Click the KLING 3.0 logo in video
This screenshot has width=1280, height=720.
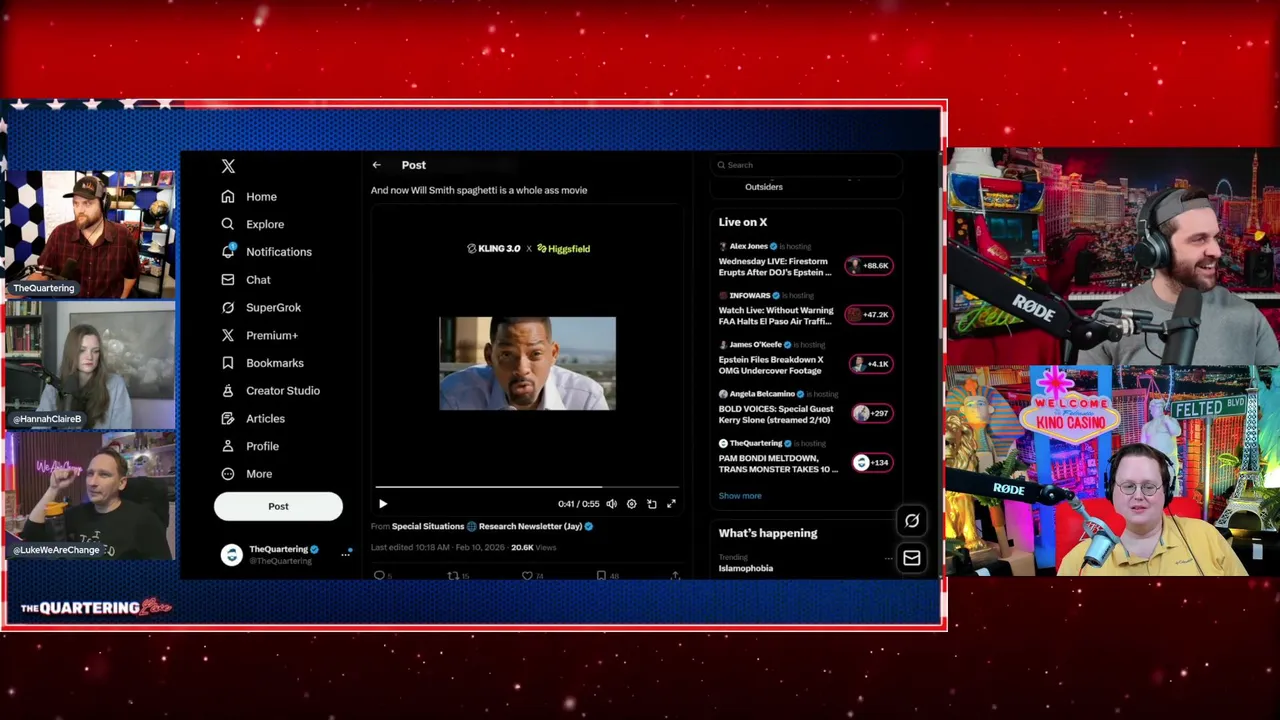tap(494, 248)
